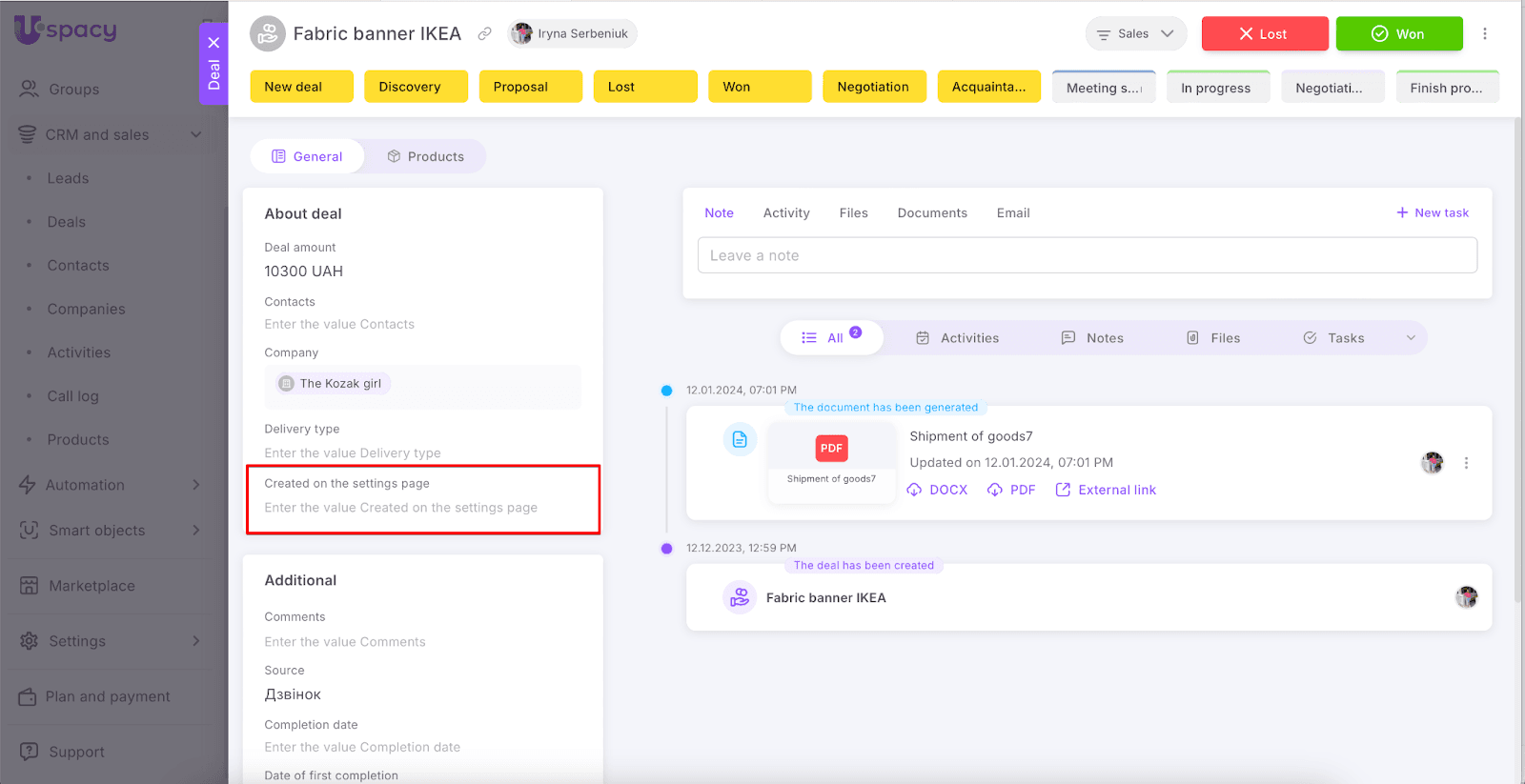The height and width of the screenshot is (784, 1525).
Task: Open three-dot menu in deal header
Action: tap(1484, 34)
